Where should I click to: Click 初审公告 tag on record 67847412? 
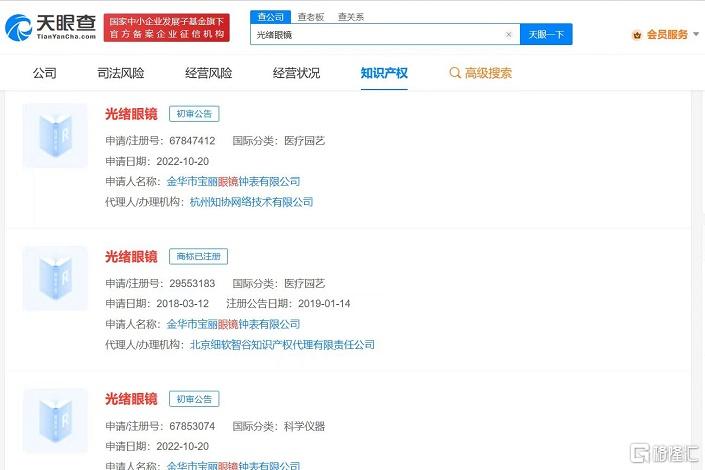(194, 114)
